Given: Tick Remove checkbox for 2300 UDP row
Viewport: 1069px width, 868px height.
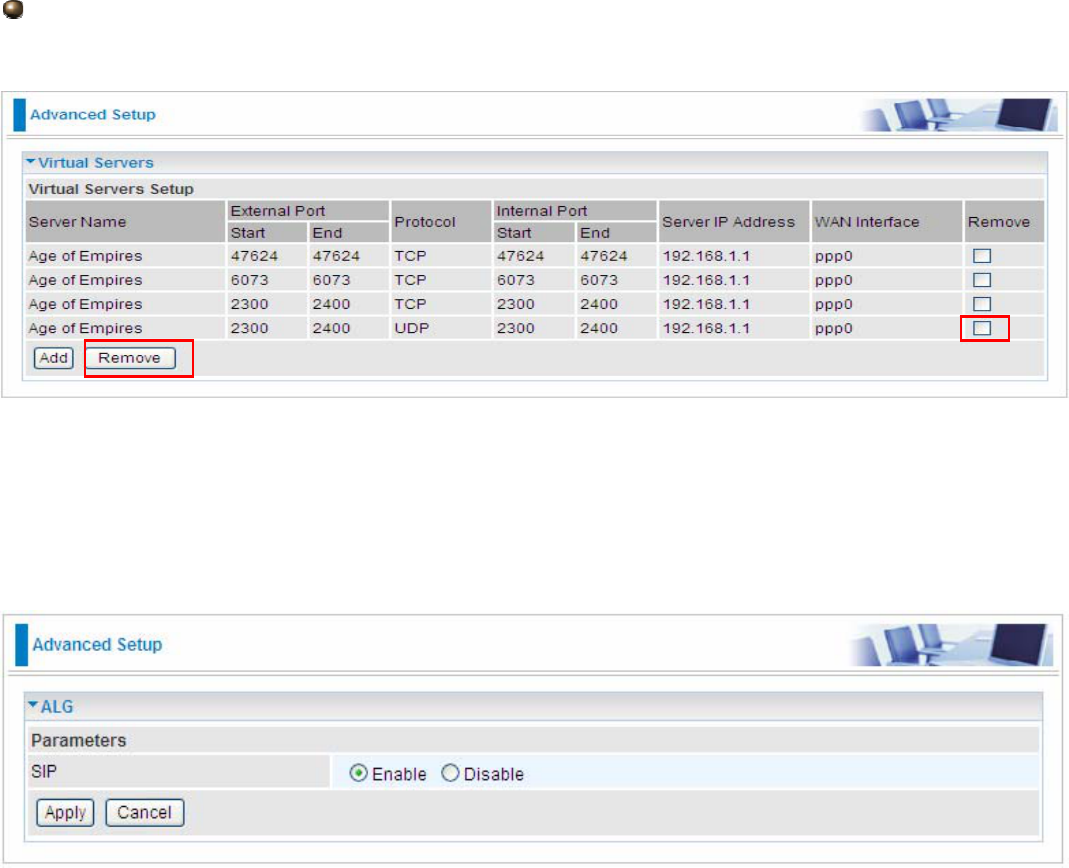Looking at the screenshot, I should click(x=982, y=329).
